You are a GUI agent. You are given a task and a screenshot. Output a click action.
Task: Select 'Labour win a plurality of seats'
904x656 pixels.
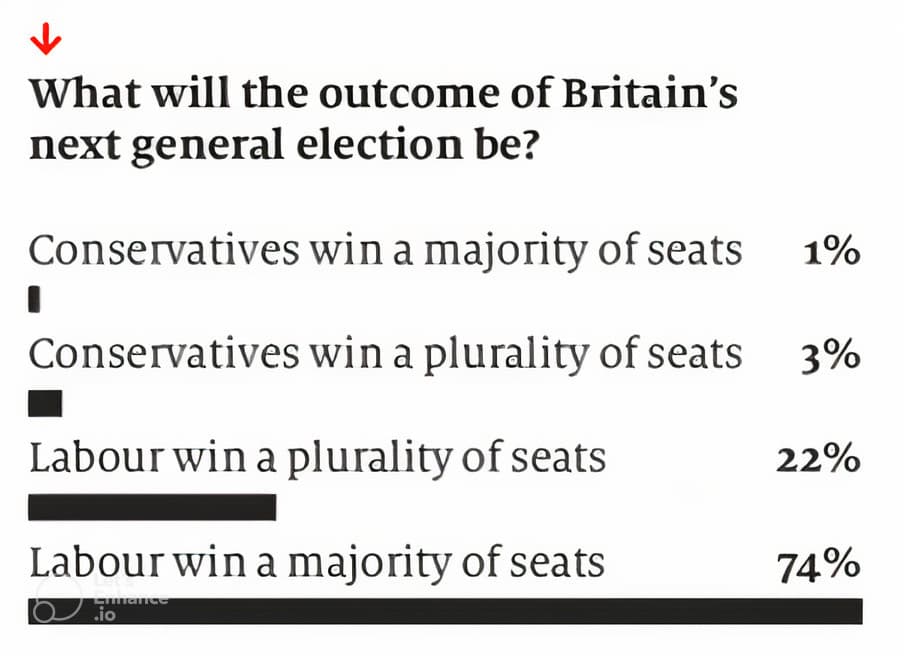pos(317,458)
